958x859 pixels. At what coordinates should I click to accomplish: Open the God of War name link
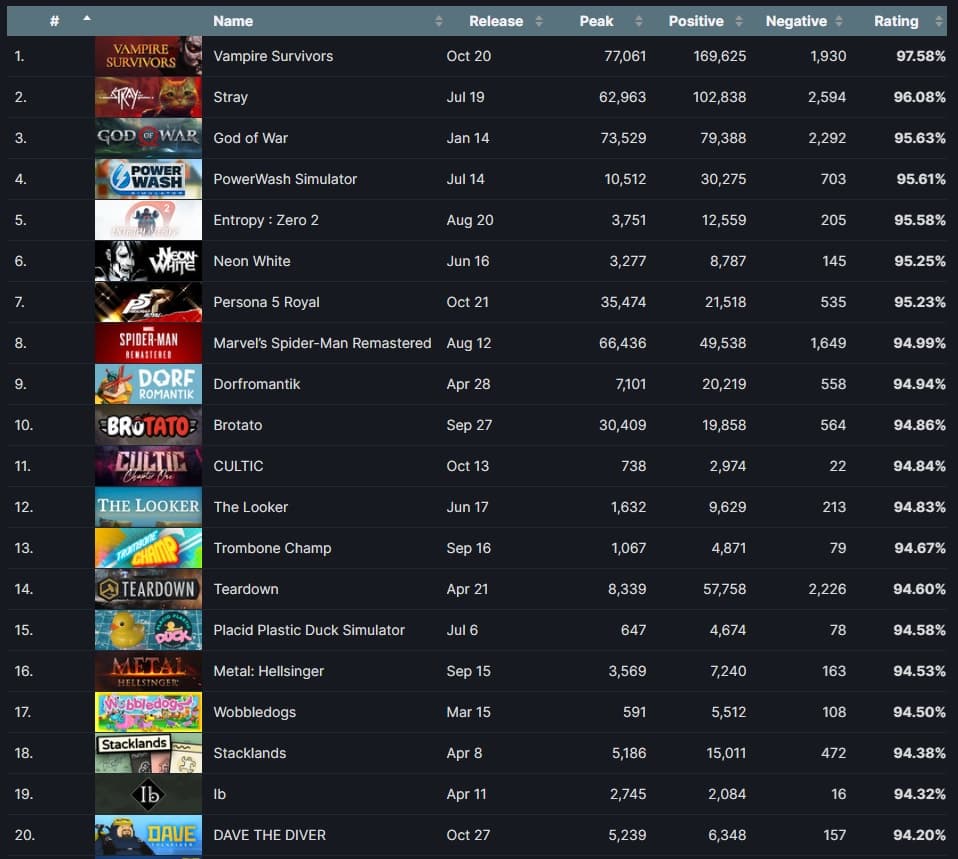tap(250, 138)
